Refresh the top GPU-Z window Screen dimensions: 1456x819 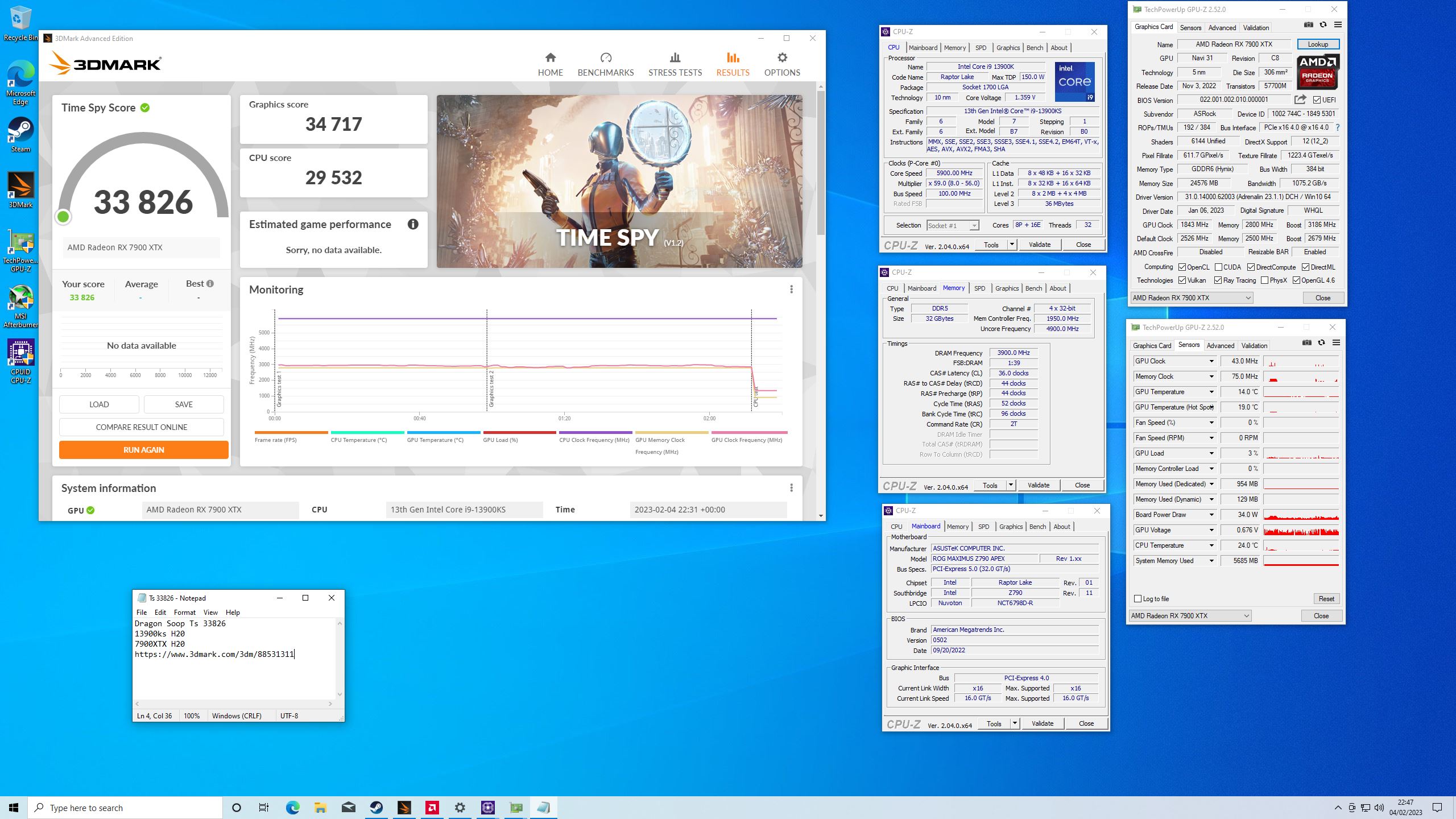(1323, 25)
